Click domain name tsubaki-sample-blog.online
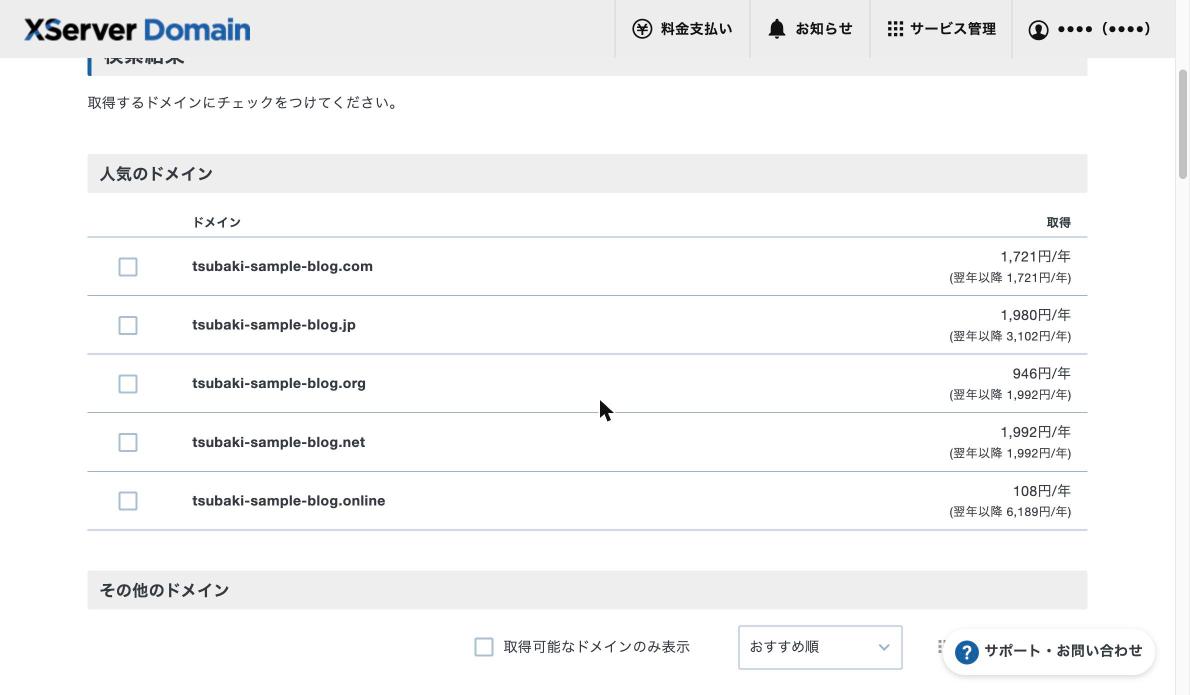 point(288,501)
